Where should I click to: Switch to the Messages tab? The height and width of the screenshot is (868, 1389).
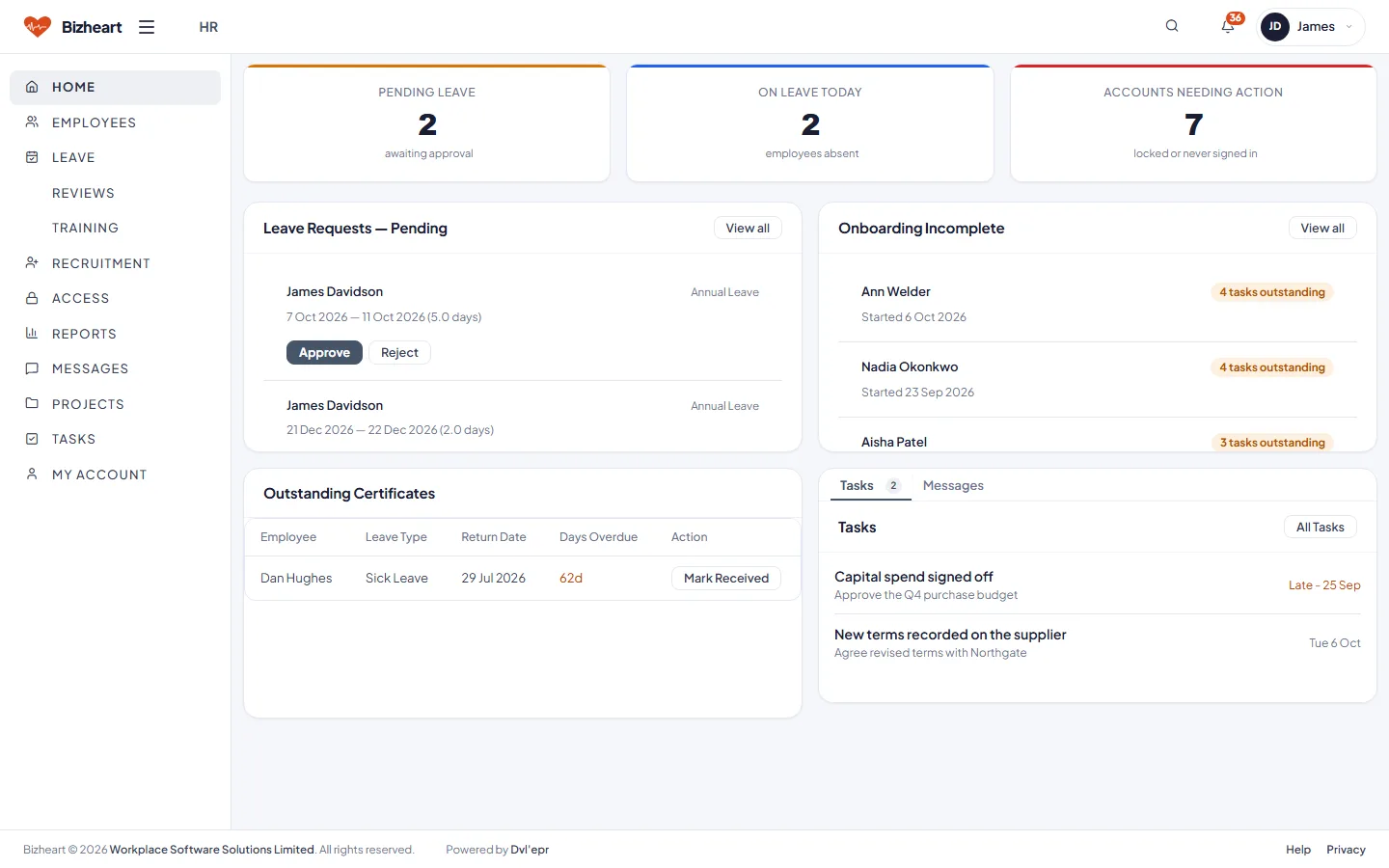pyautogui.click(x=953, y=485)
